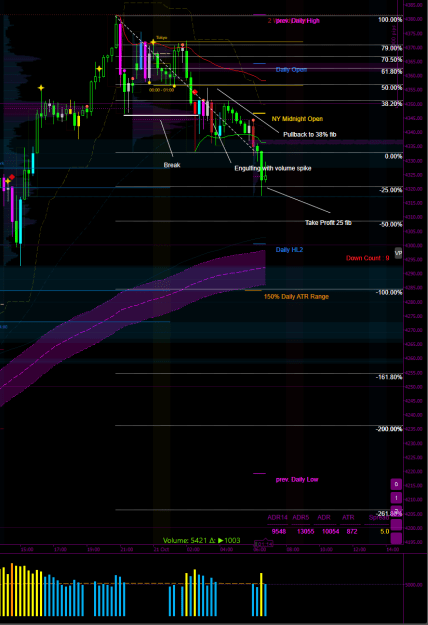Click the 'NY Midnight Open' level label
This screenshot has width=428, height=625.
click(297, 119)
